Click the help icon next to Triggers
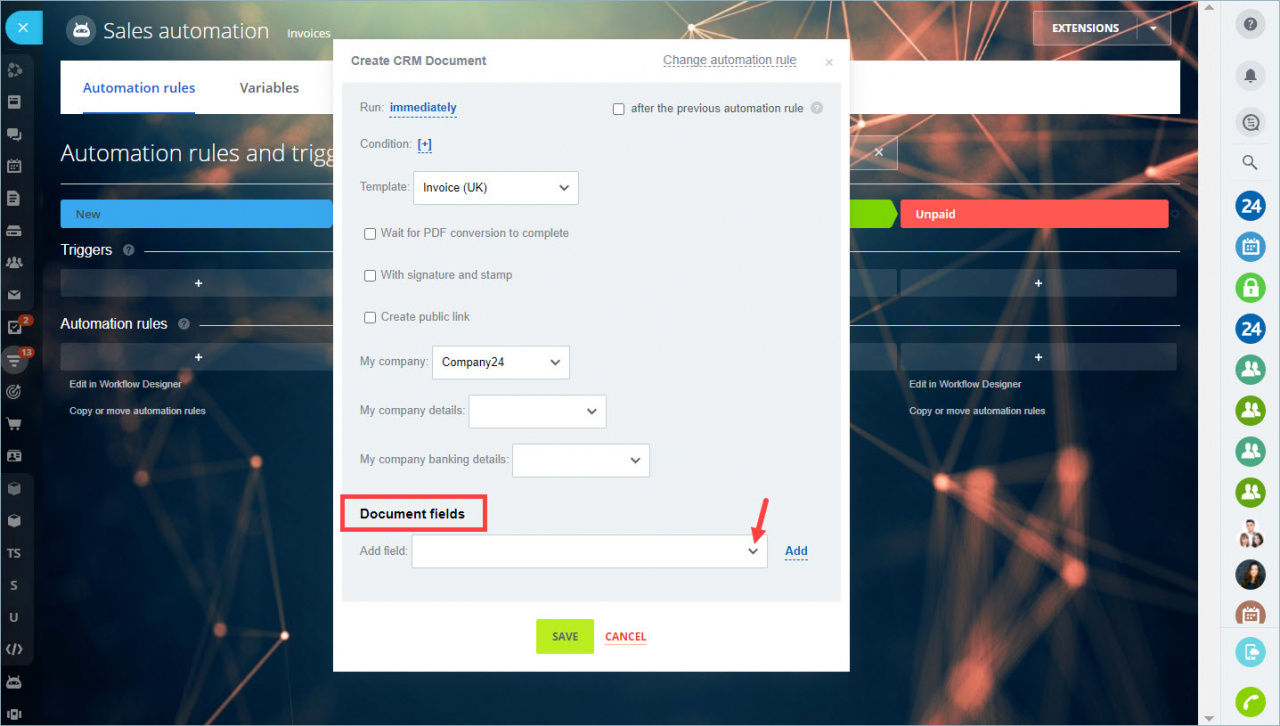The image size is (1280, 726). pyautogui.click(x=129, y=250)
